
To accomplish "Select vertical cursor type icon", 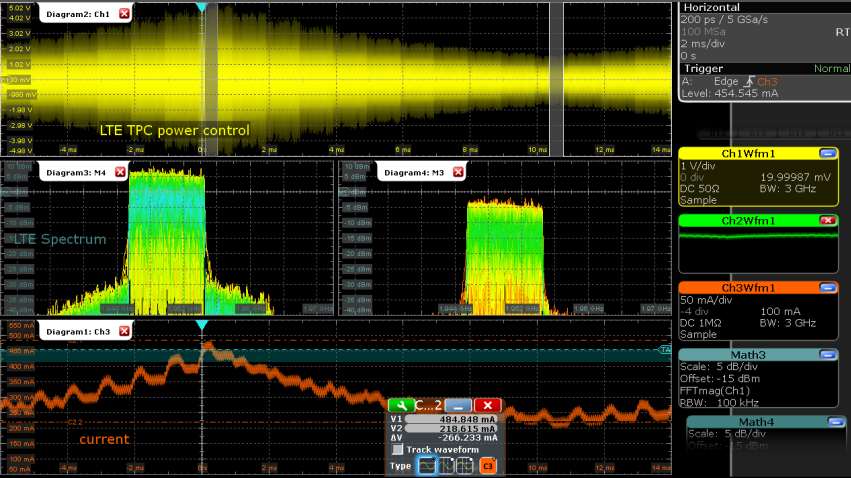I will 446,466.
